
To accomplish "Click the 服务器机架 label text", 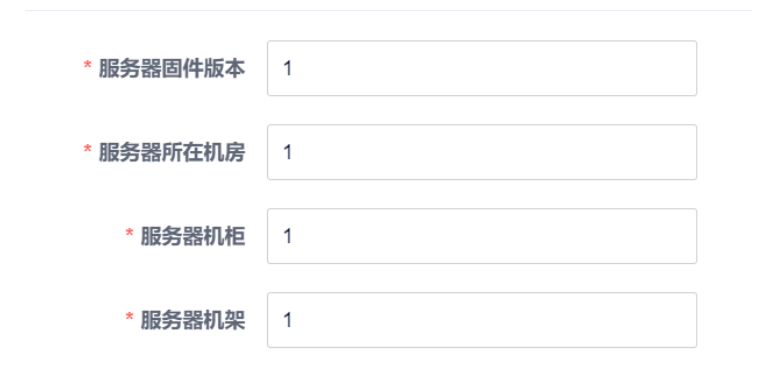I will click(x=193, y=320).
